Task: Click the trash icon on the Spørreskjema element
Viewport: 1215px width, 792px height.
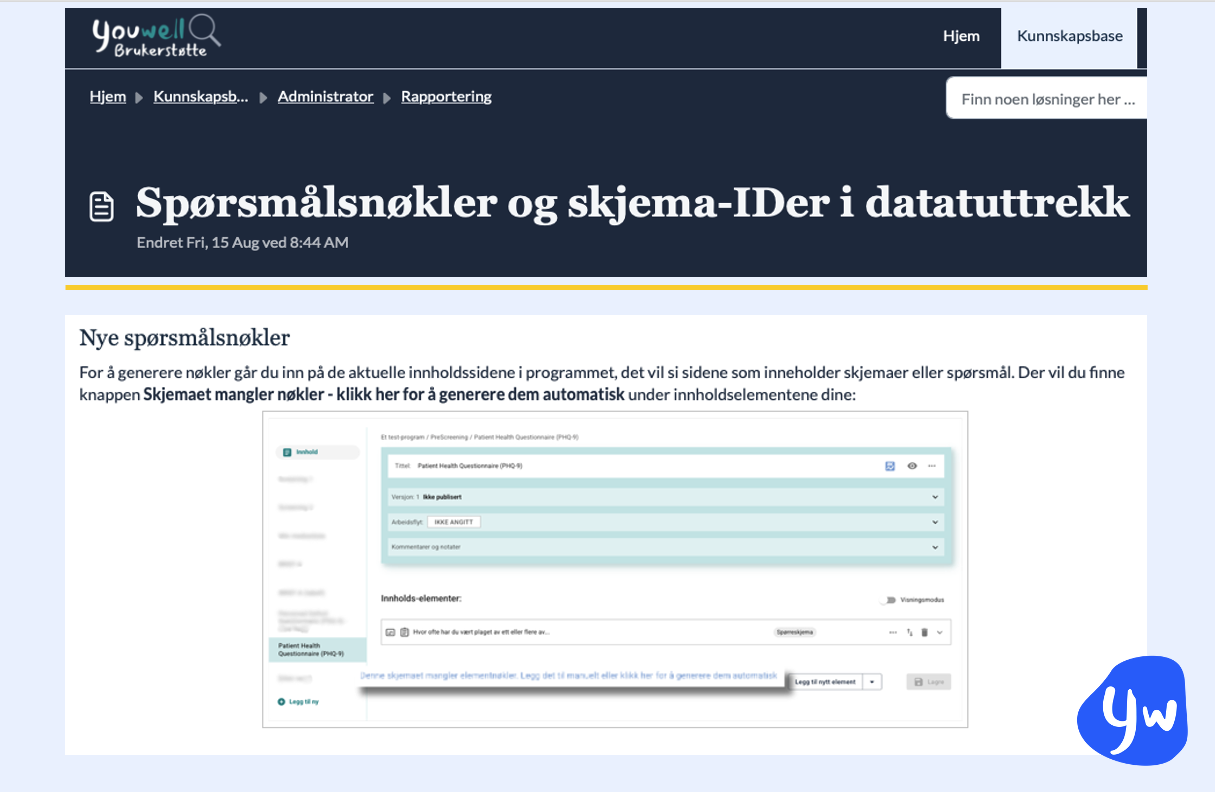Action: point(925,633)
